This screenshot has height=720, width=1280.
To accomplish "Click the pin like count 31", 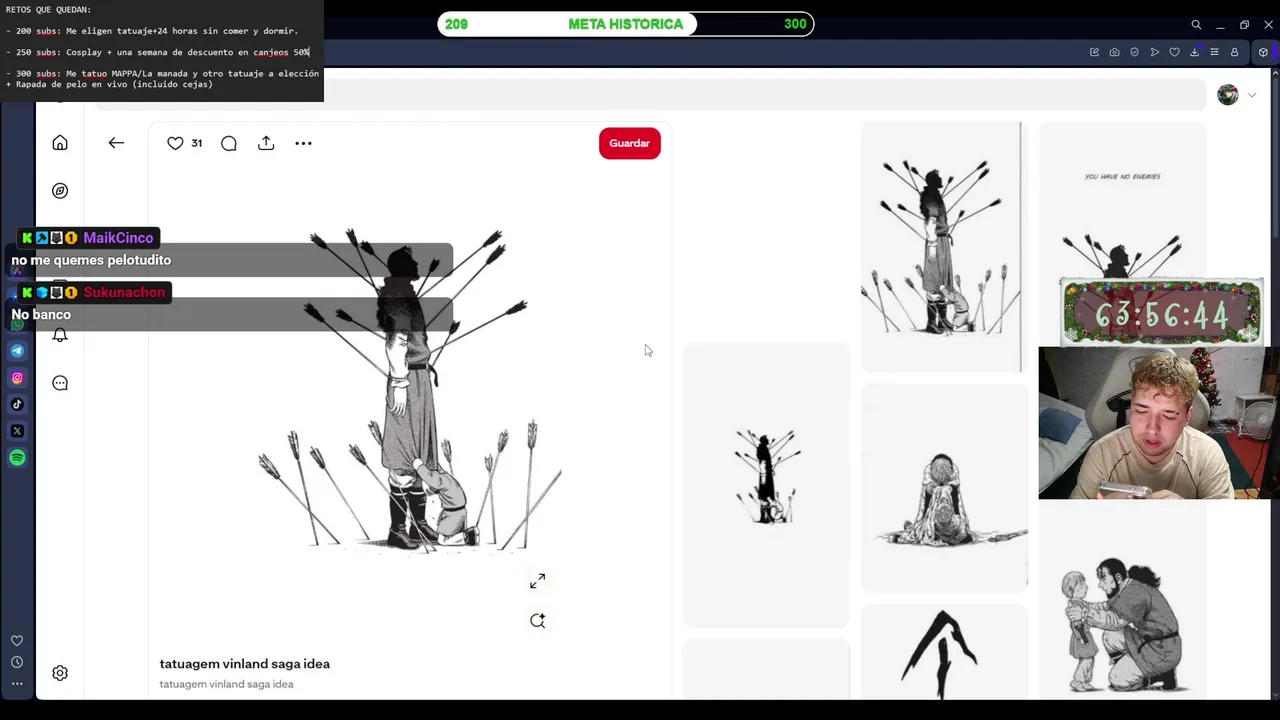I will click(x=196, y=143).
